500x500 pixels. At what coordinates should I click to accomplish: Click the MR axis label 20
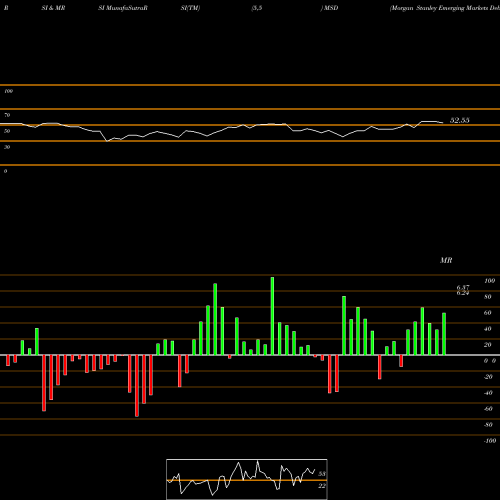[x=488, y=345]
